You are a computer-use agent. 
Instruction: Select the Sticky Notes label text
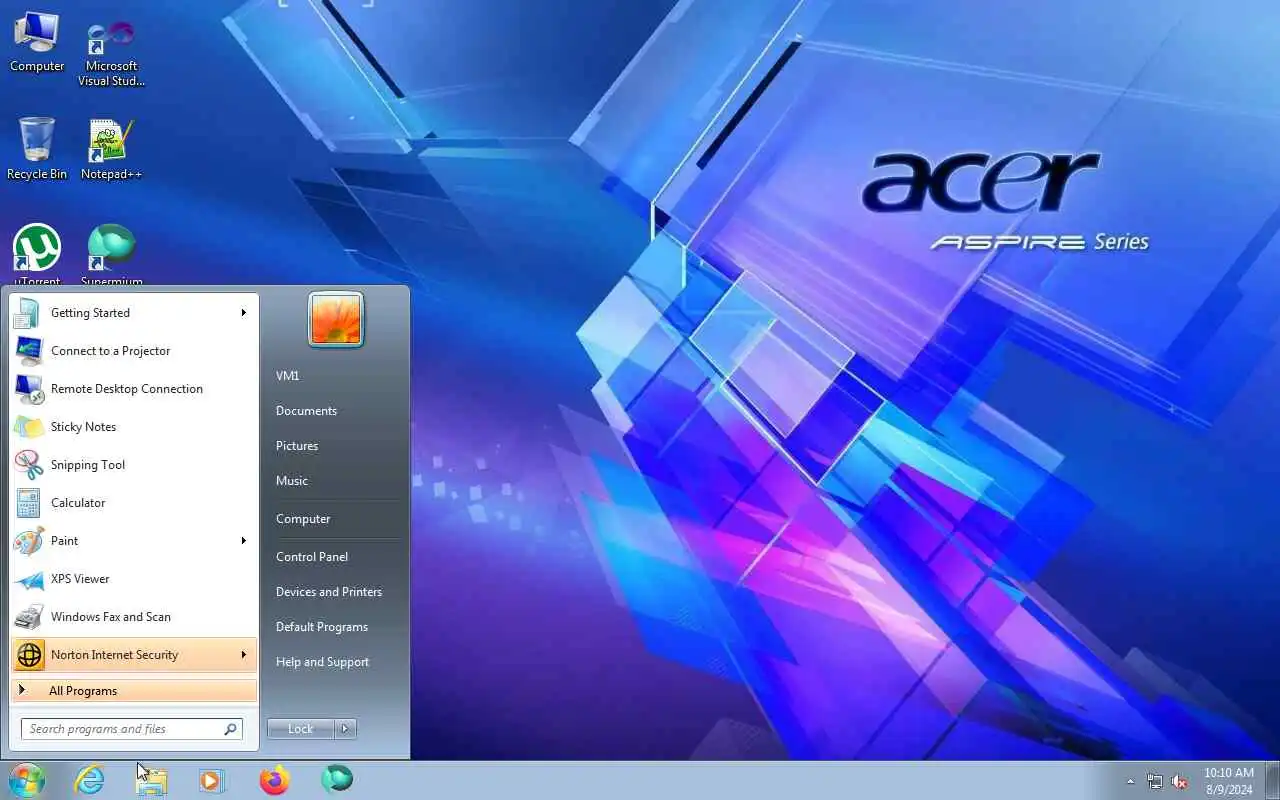tap(83, 427)
